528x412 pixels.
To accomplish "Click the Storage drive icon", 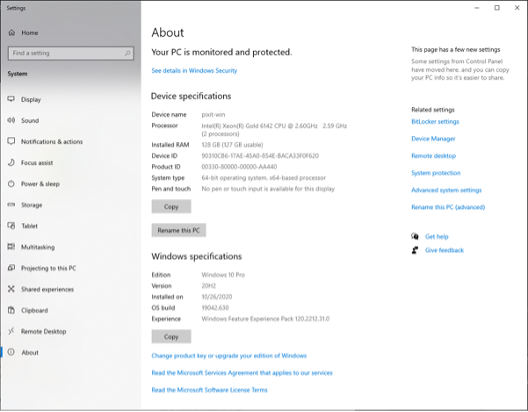I will (11, 205).
